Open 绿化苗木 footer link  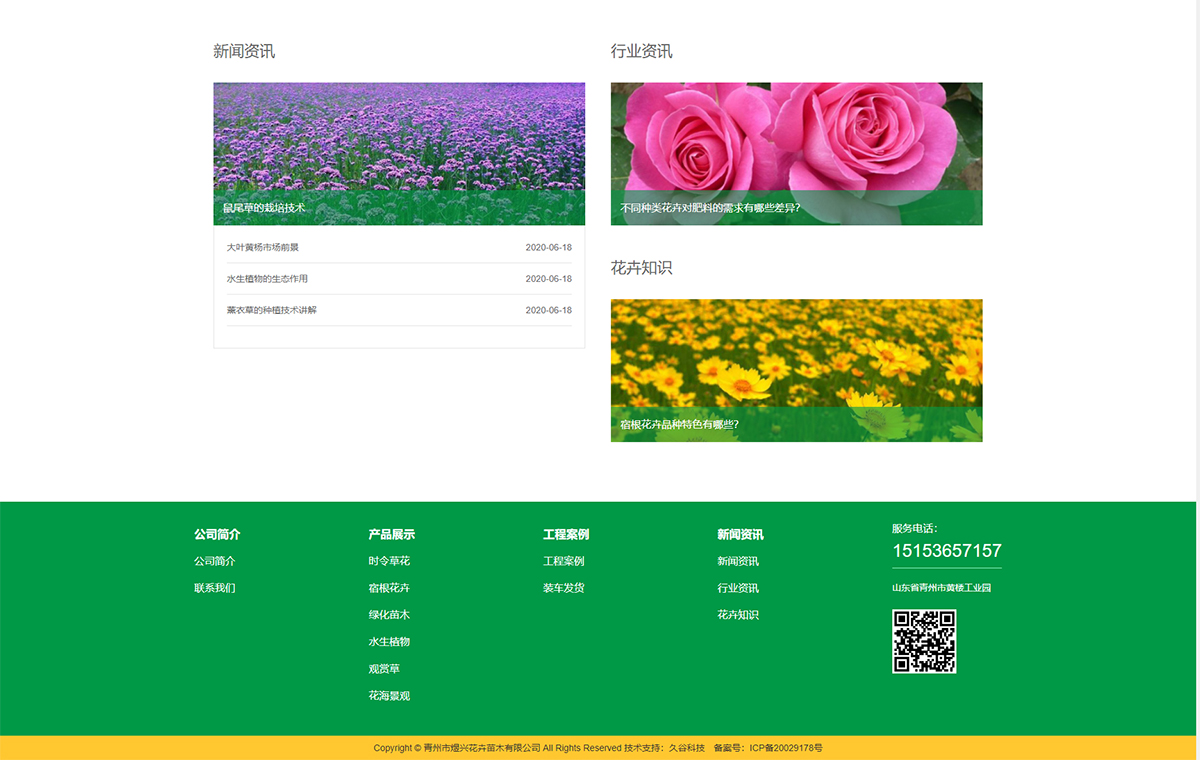tap(389, 615)
